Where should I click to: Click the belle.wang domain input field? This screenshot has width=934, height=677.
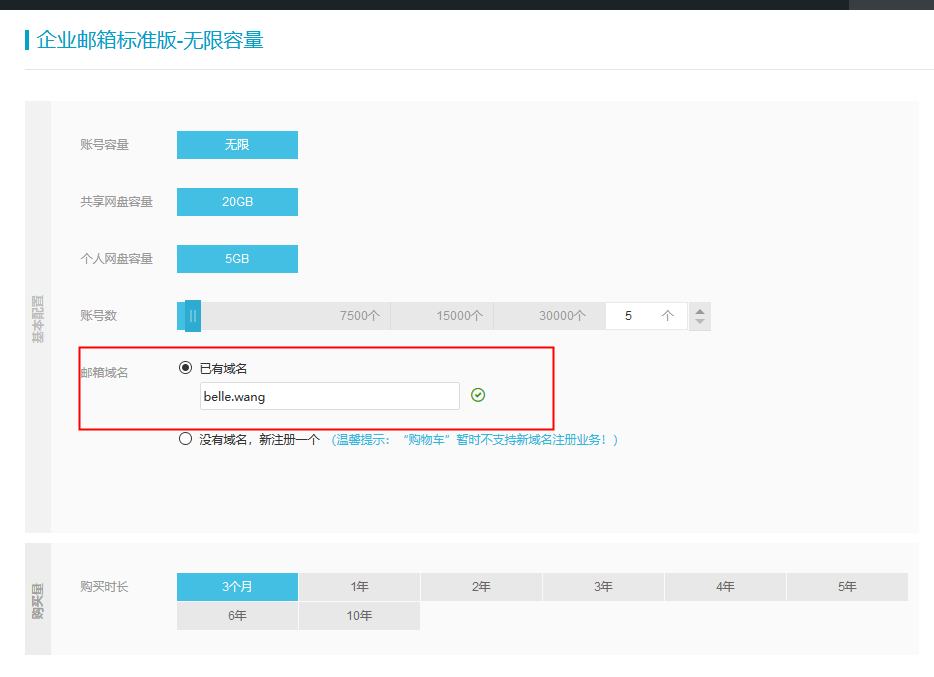click(329, 396)
